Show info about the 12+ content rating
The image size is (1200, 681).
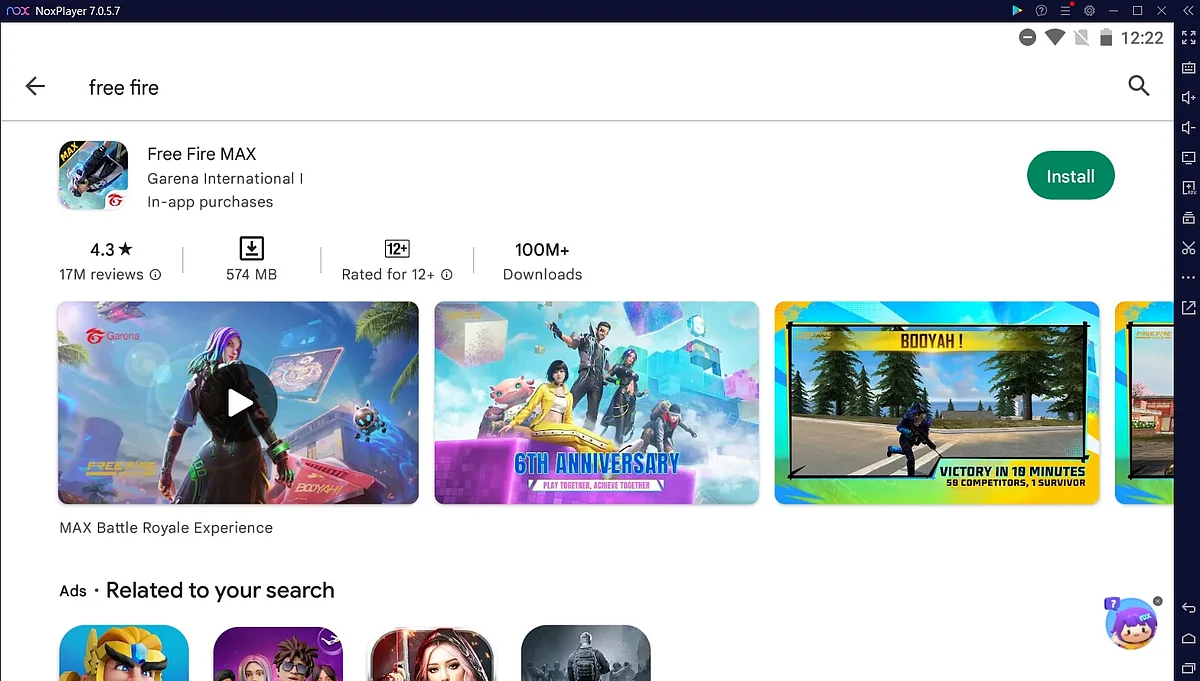pos(447,274)
